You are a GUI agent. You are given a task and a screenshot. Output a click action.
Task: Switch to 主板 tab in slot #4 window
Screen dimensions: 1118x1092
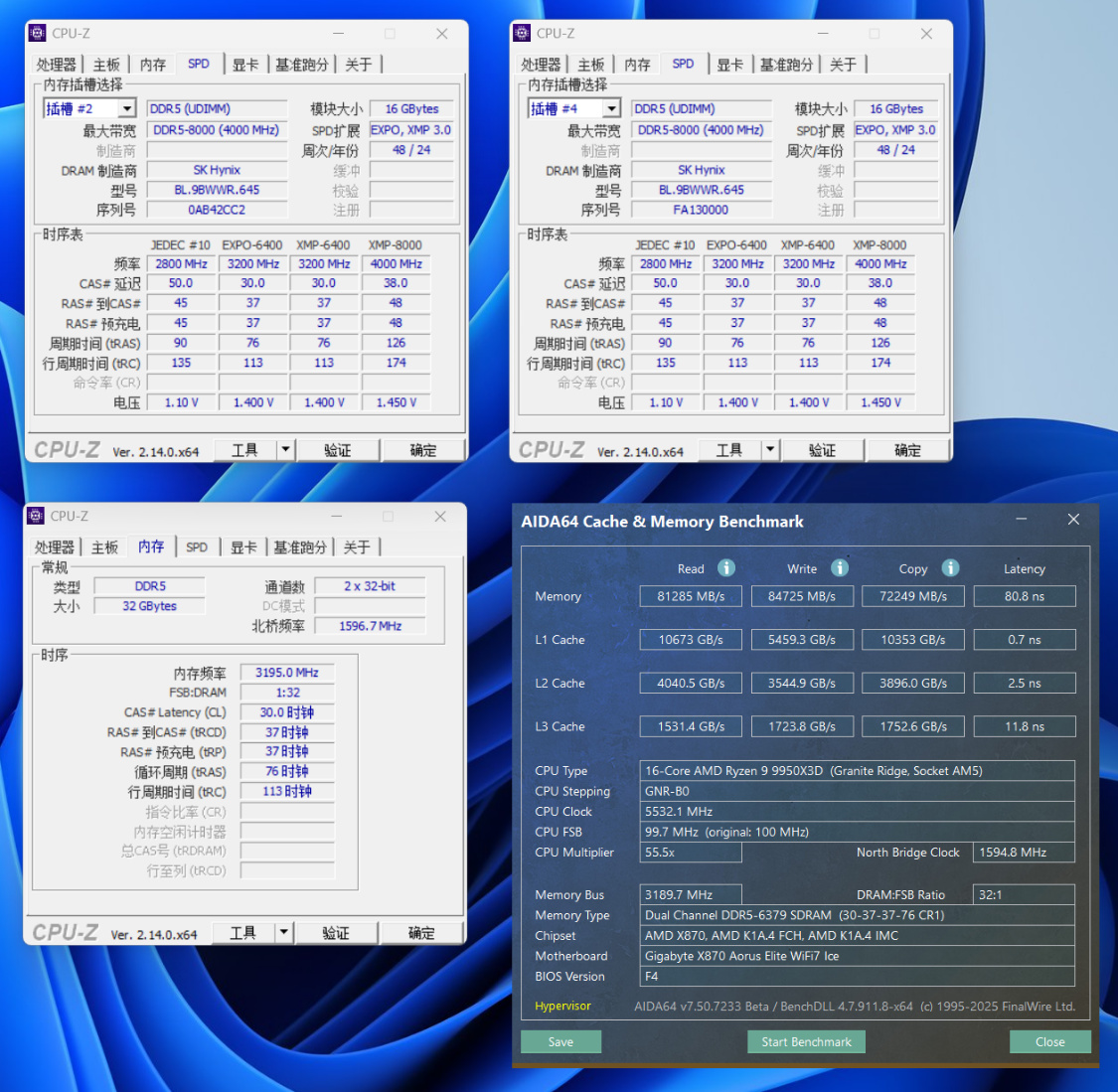click(x=591, y=65)
